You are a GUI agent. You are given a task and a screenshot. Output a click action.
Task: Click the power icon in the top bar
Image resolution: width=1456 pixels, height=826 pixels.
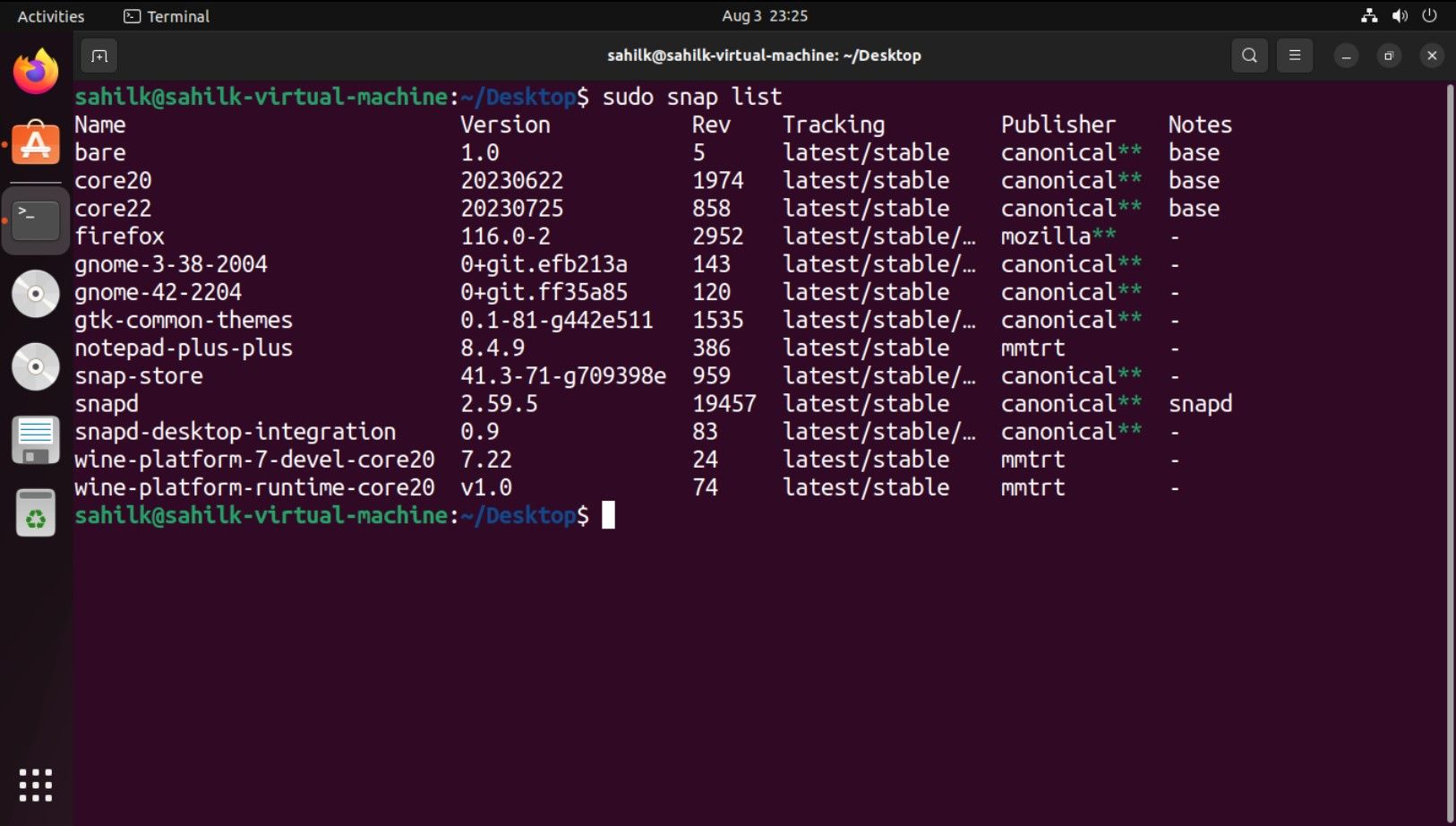point(1430,15)
